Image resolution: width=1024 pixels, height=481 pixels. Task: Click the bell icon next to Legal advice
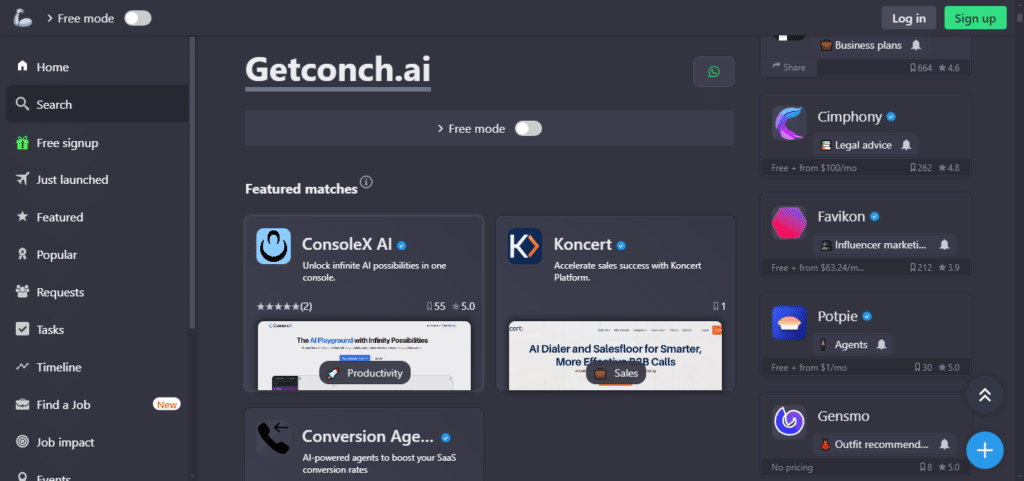[906, 145]
